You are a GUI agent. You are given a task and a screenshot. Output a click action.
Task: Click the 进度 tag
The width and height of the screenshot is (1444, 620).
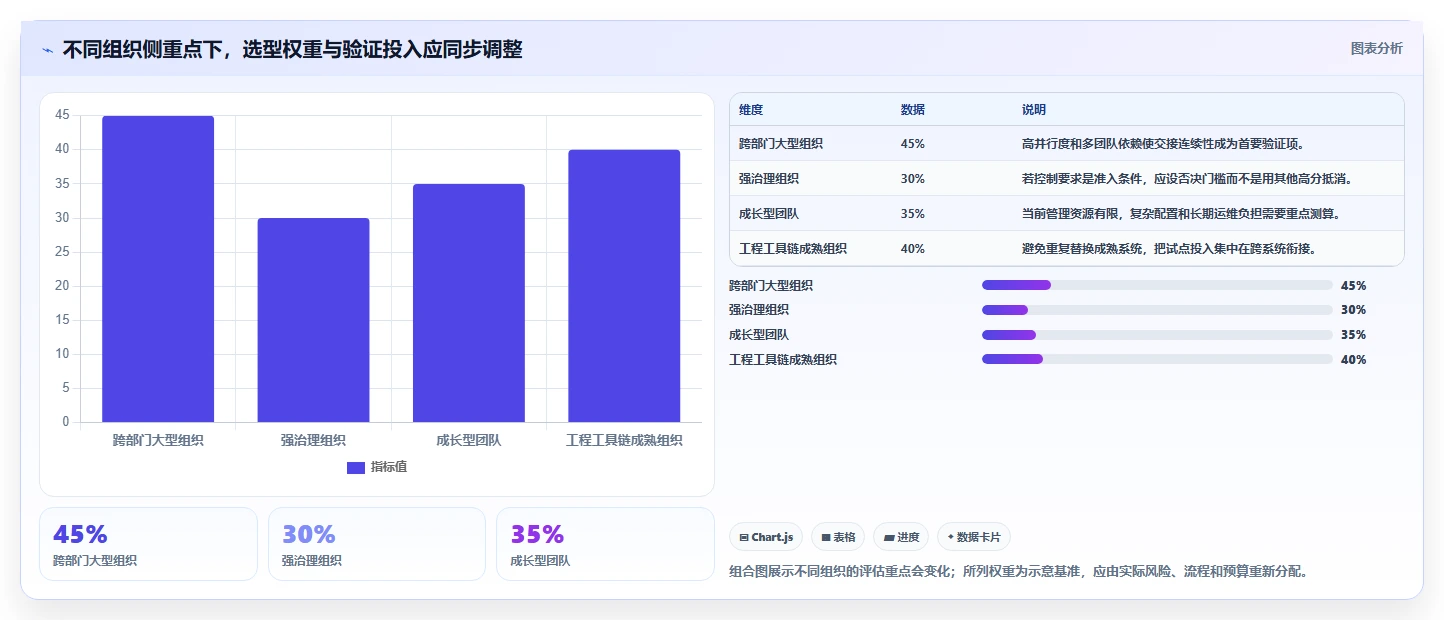pos(901,537)
